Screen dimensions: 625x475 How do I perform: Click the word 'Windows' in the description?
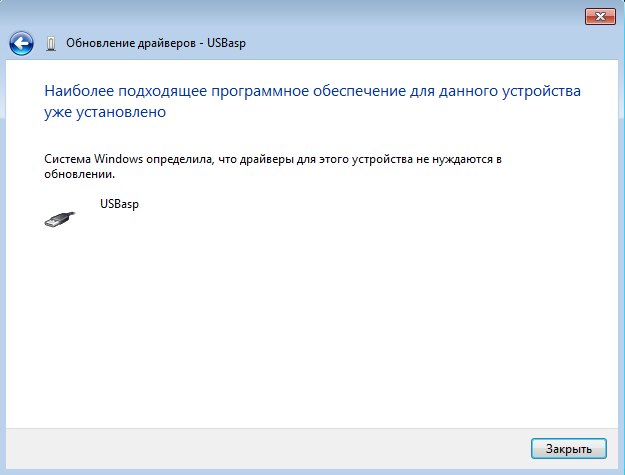point(118,159)
